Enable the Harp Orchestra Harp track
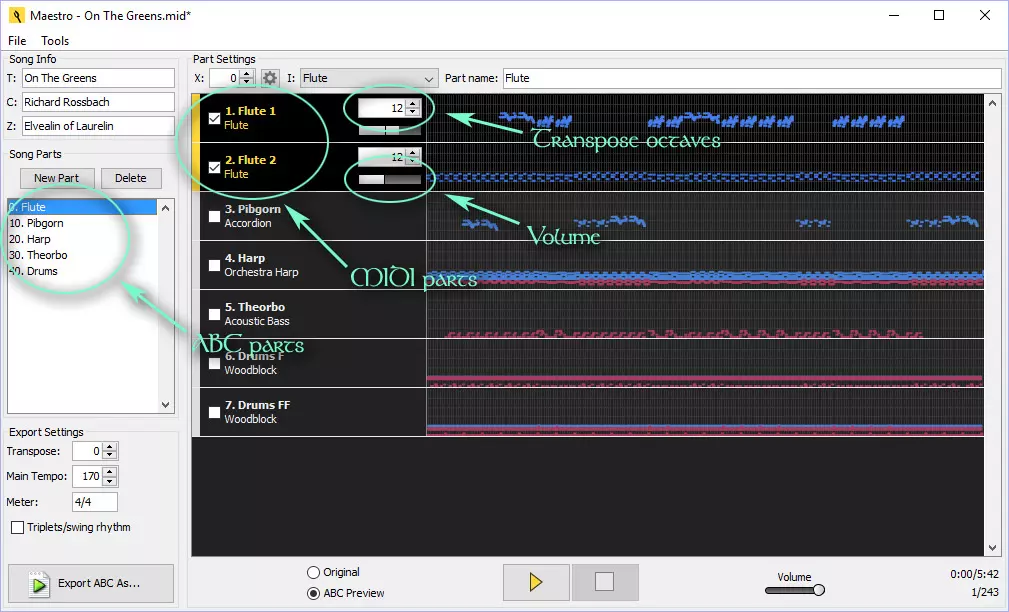Image resolution: width=1009 pixels, height=612 pixels. click(214, 265)
